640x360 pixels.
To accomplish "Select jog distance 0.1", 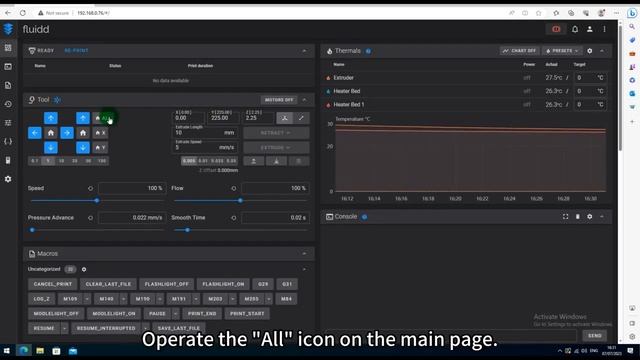I will pyautogui.click(x=35, y=161).
